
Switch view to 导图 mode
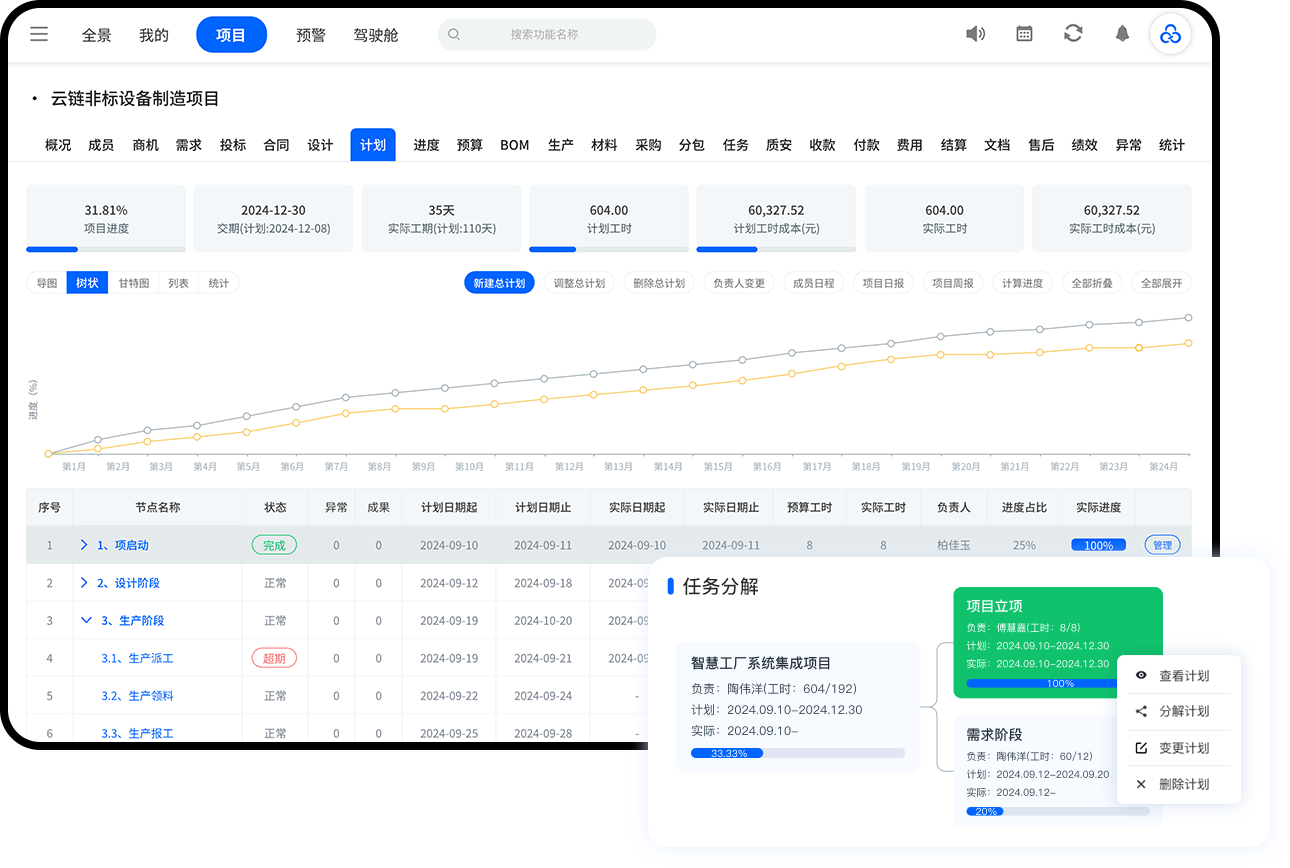click(x=47, y=283)
